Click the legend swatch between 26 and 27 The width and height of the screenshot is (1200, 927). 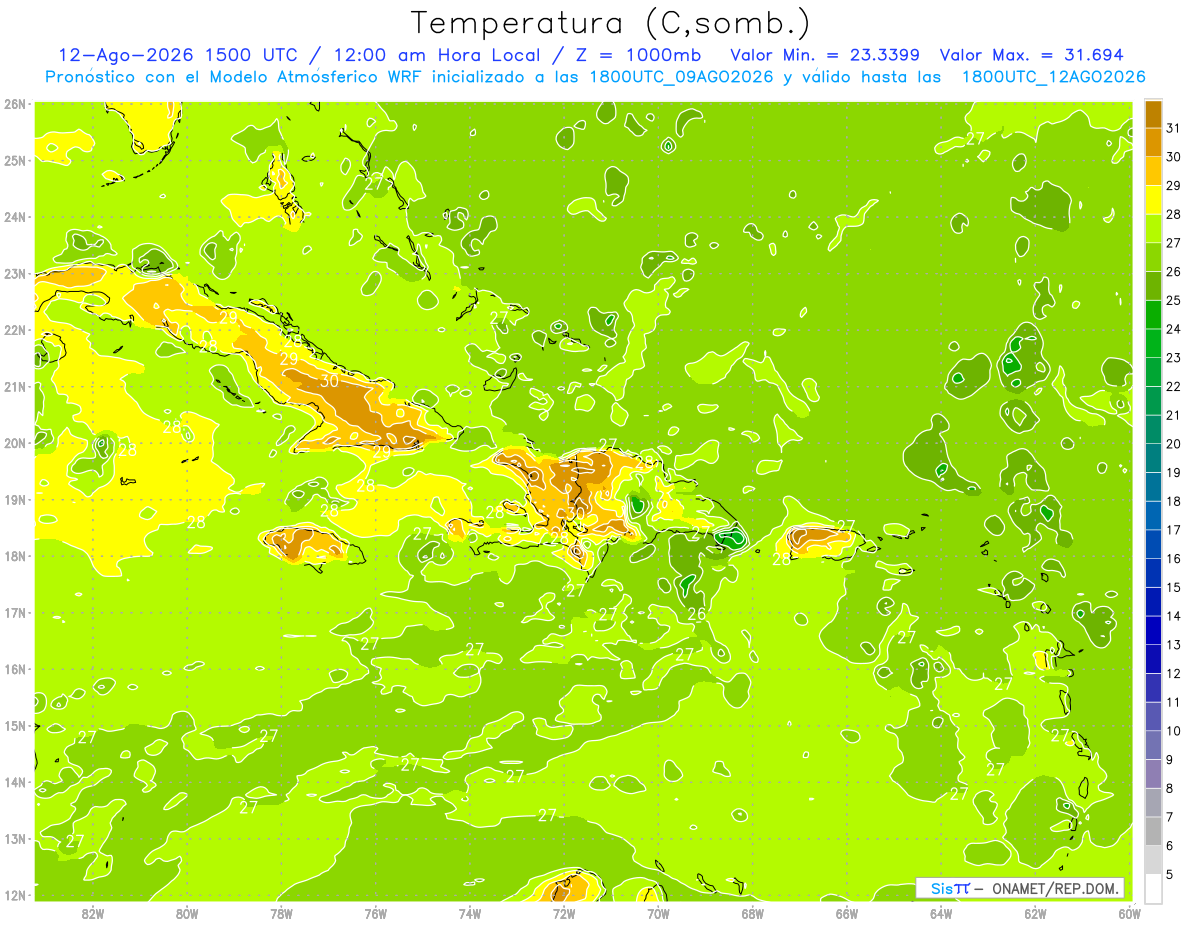pyautogui.click(x=1153, y=257)
